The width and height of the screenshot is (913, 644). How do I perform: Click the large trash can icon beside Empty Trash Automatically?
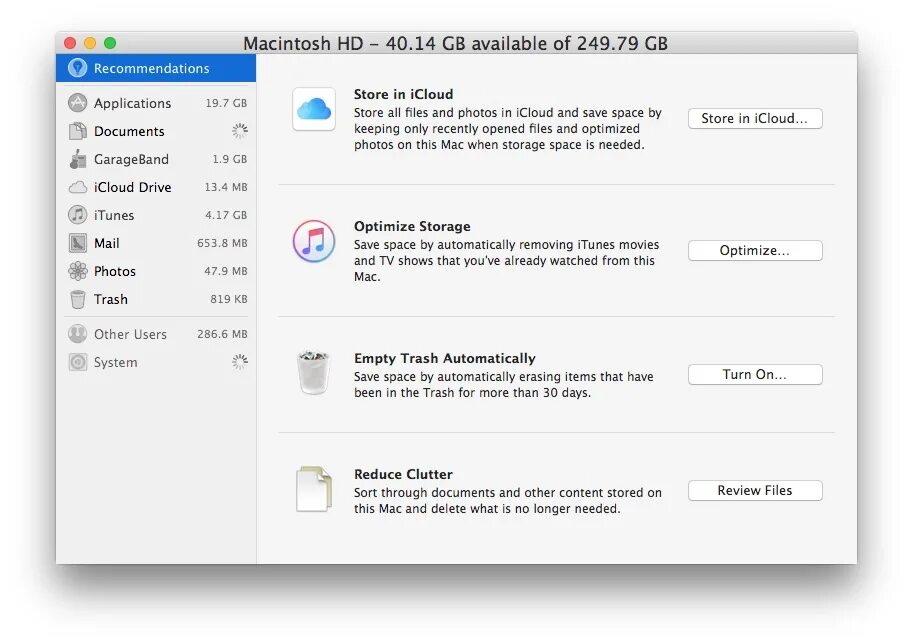tap(314, 373)
